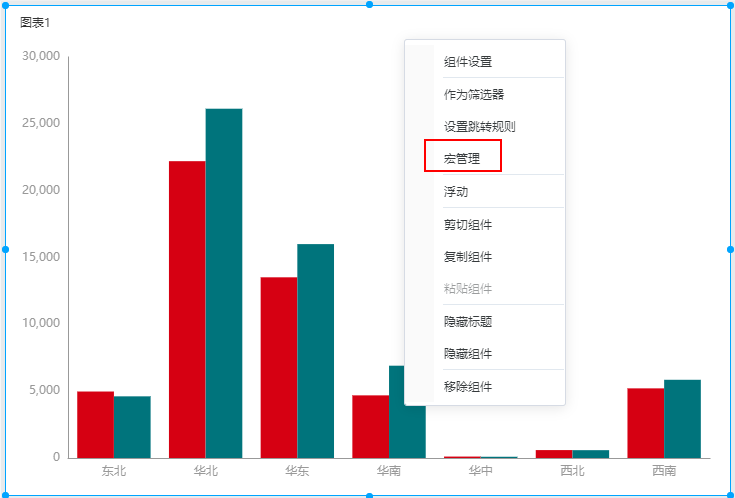Click the top-center resize handle
This screenshot has height=498, width=735.
pyautogui.click(x=369, y=5)
